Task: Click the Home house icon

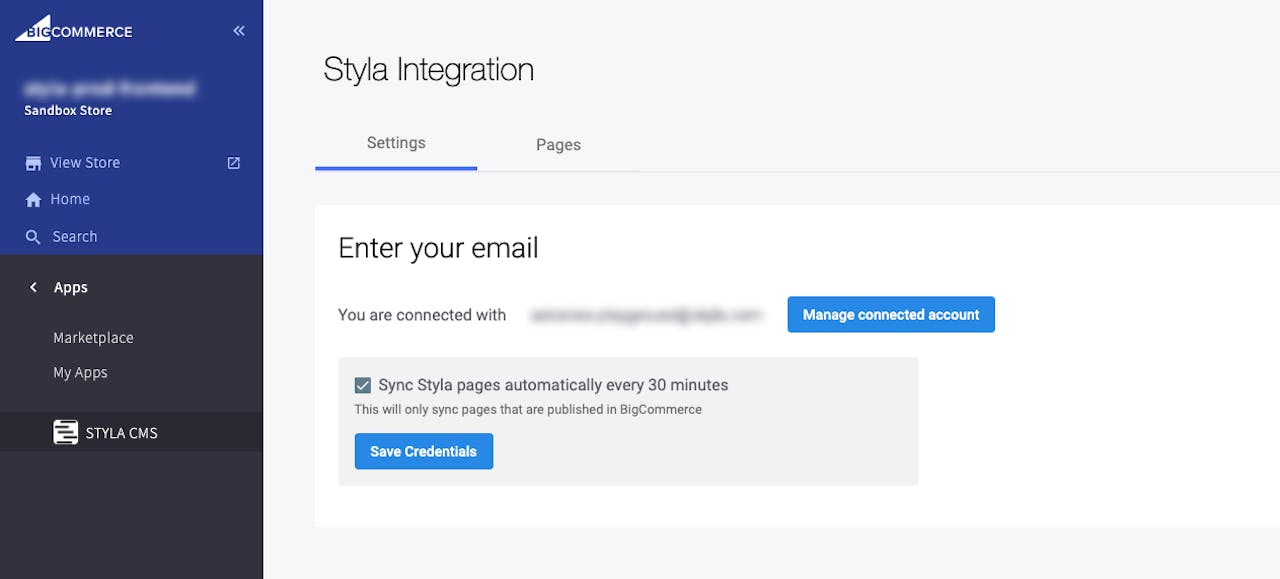Action: (x=34, y=200)
